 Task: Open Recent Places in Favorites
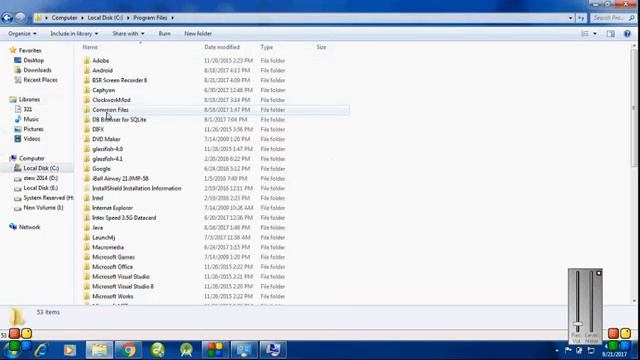pyautogui.click(x=40, y=80)
